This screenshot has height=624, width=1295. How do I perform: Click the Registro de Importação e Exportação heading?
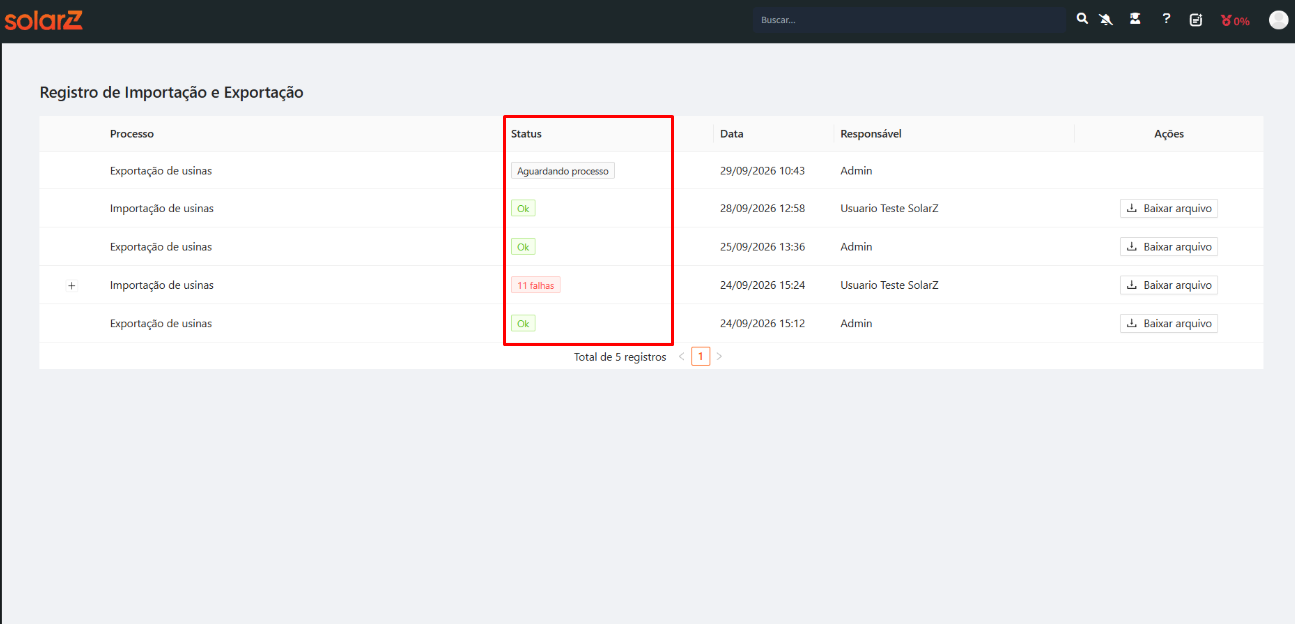click(171, 92)
